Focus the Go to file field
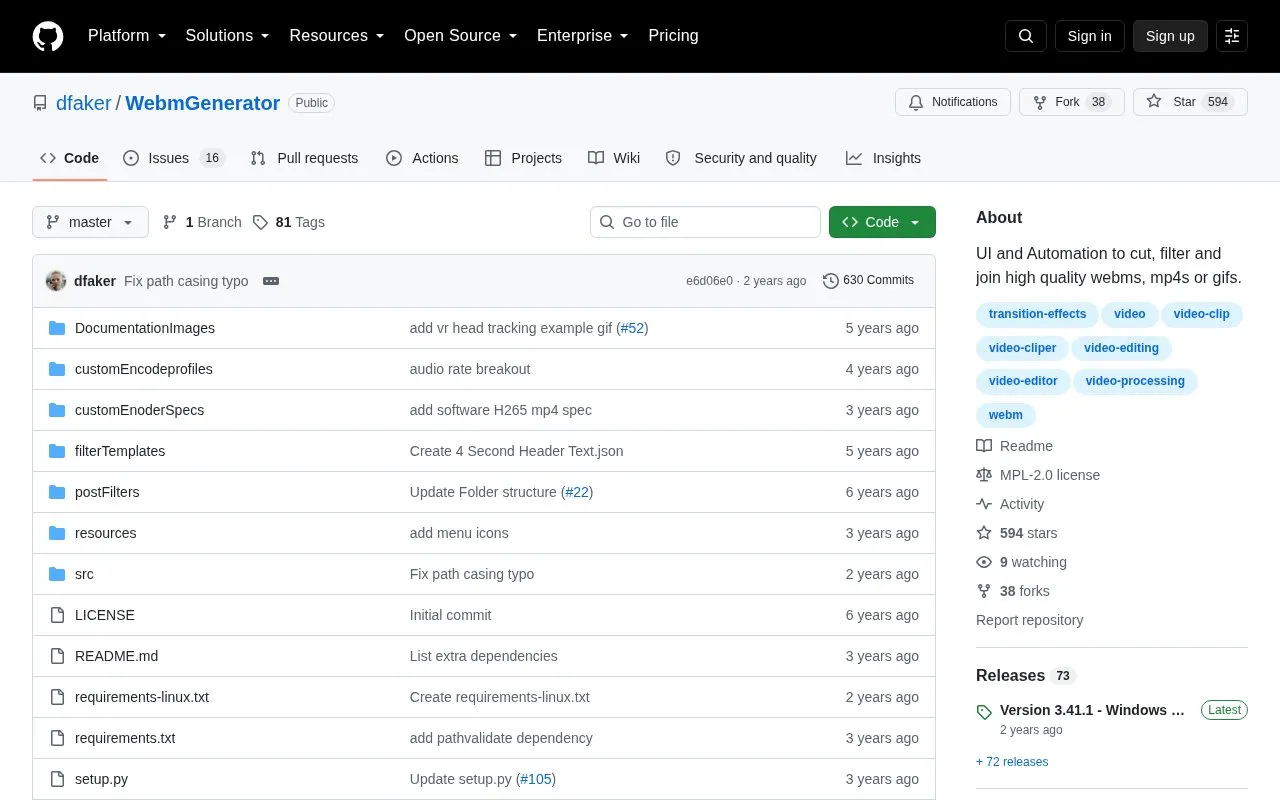The width and height of the screenshot is (1280, 800). (705, 222)
